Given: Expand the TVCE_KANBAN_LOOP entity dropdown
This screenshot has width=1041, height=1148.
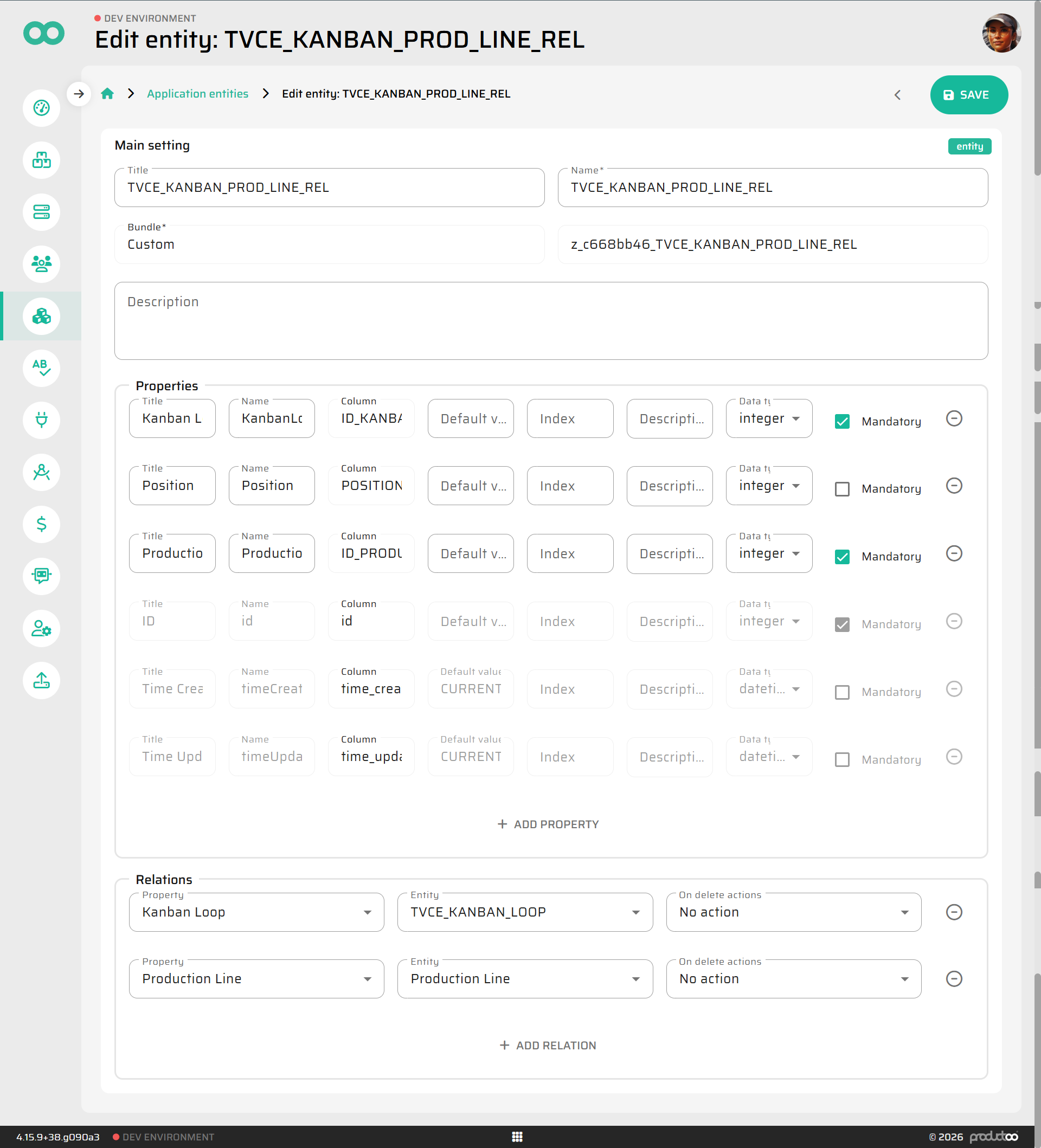Looking at the screenshot, I should tap(524, 912).
